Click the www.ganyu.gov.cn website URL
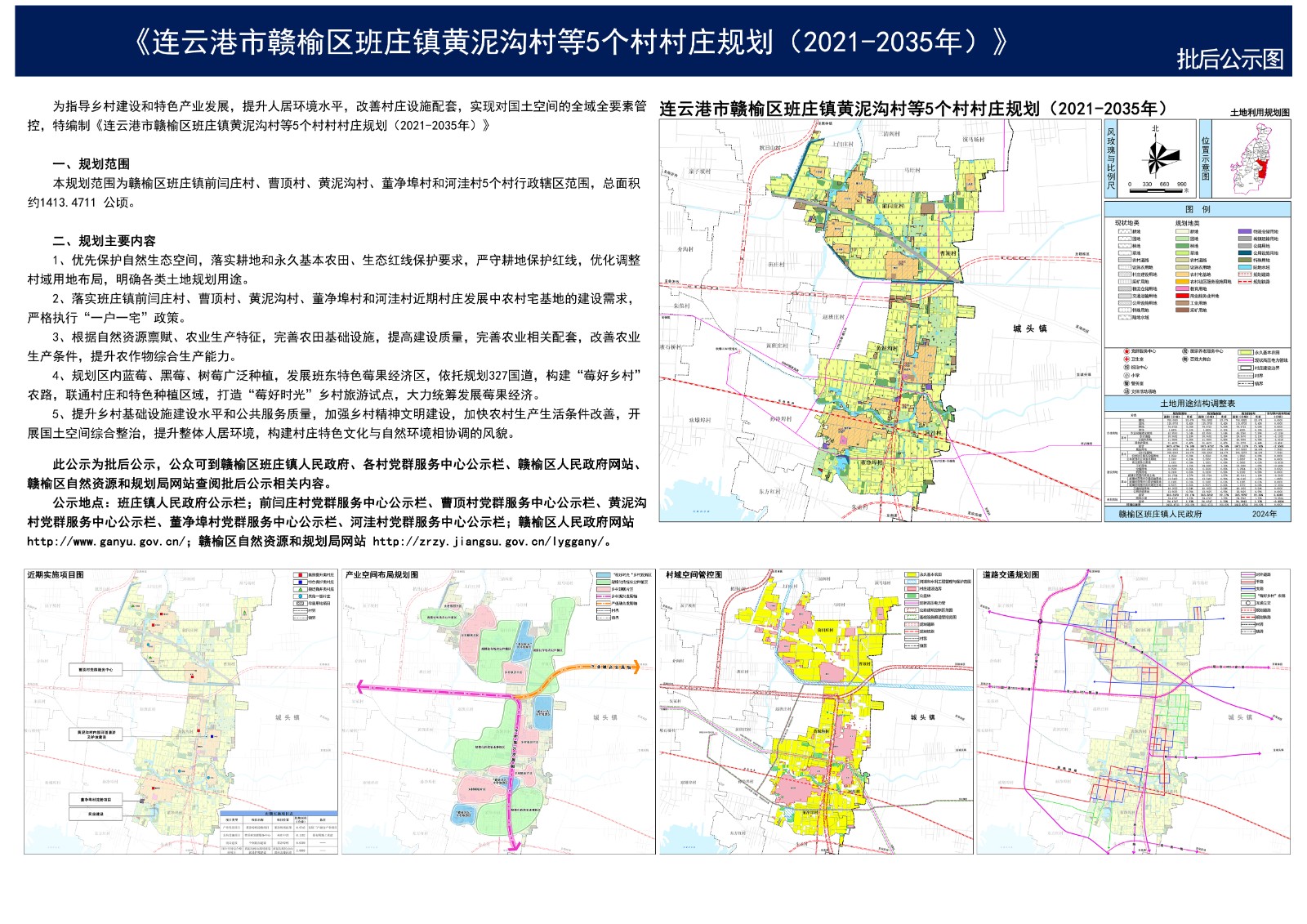The height and width of the screenshot is (924, 1307). 106,542
